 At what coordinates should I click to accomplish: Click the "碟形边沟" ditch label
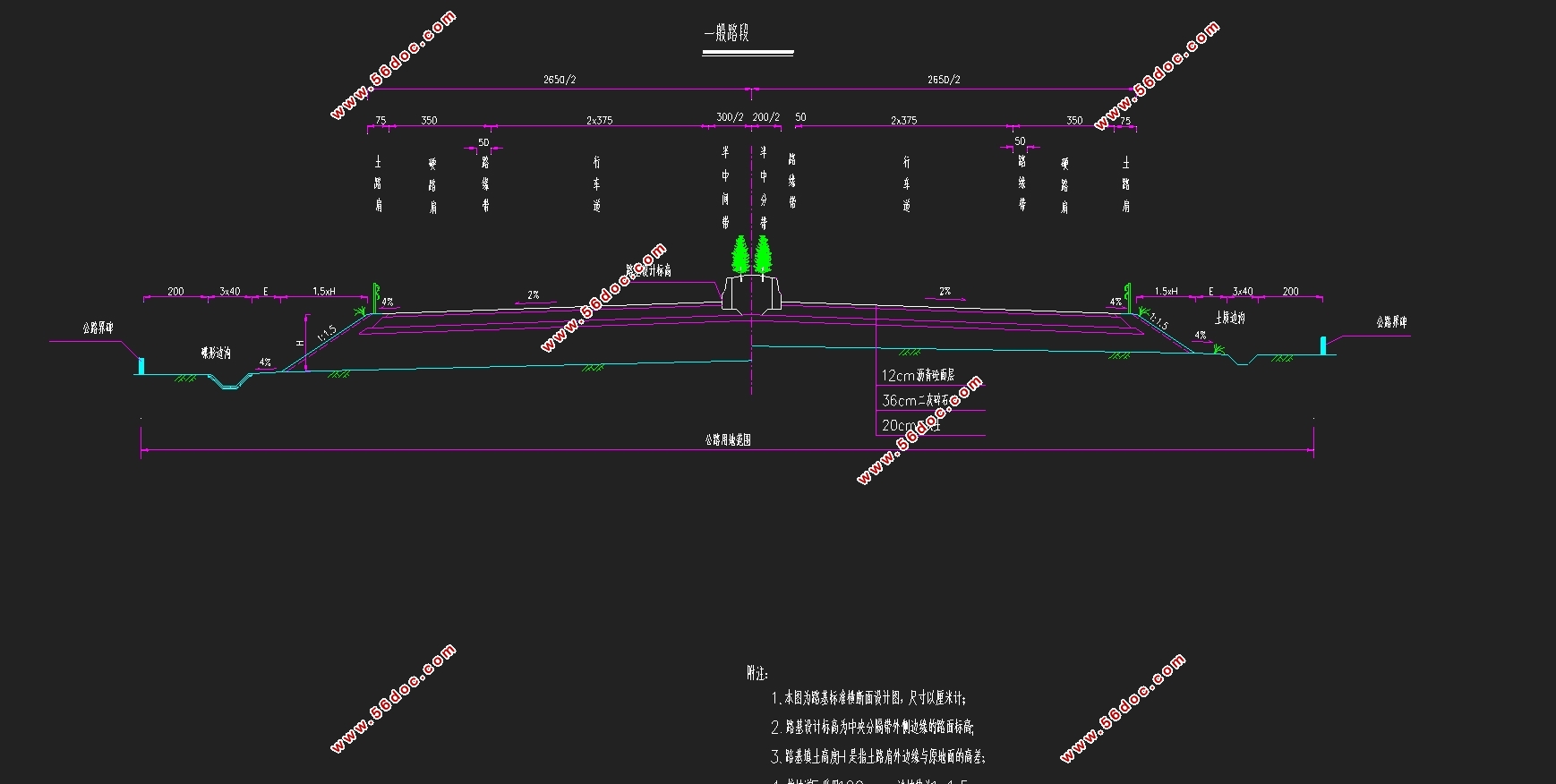[x=216, y=354]
